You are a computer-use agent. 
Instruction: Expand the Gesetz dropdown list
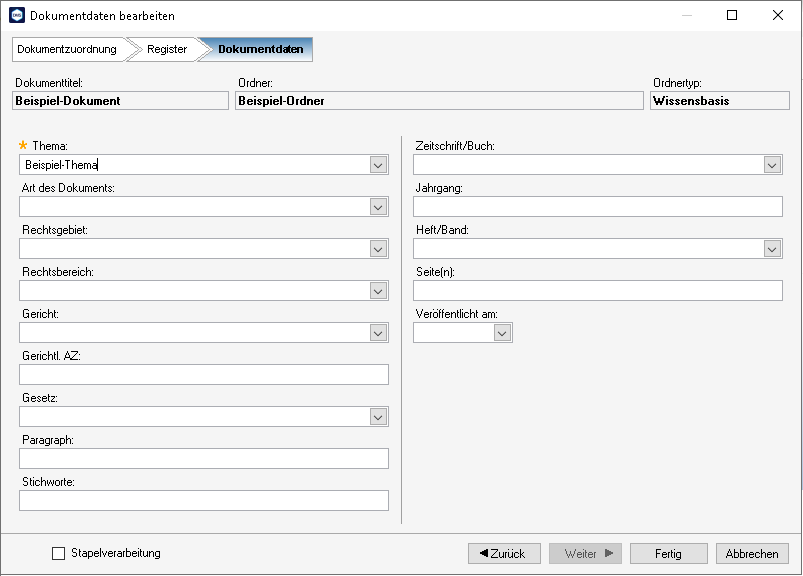click(378, 417)
